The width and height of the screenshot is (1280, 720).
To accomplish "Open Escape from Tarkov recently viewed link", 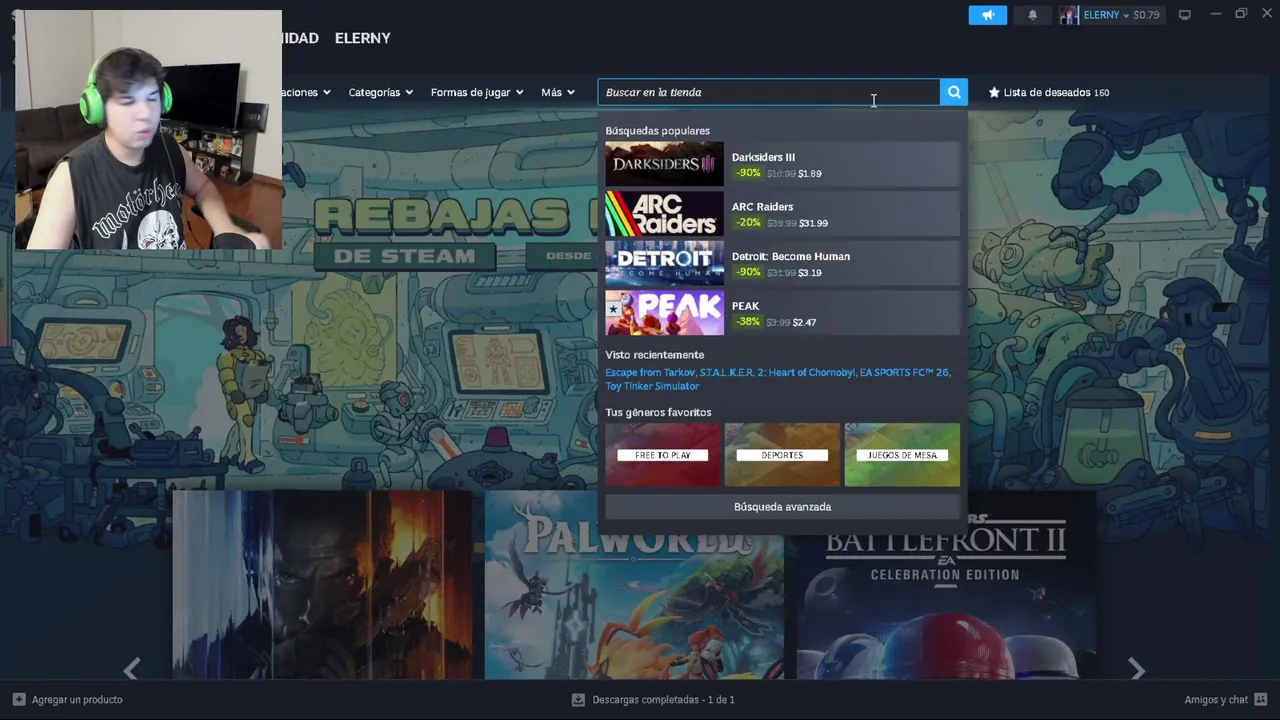I will 649,372.
